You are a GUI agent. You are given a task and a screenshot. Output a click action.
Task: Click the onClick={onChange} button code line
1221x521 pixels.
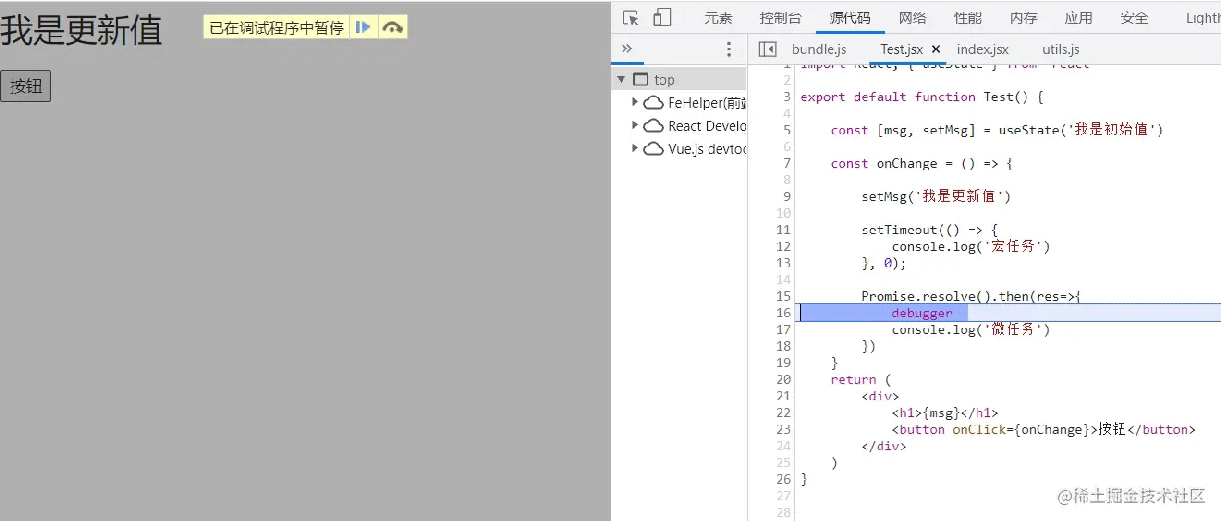(x=1043, y=429)
